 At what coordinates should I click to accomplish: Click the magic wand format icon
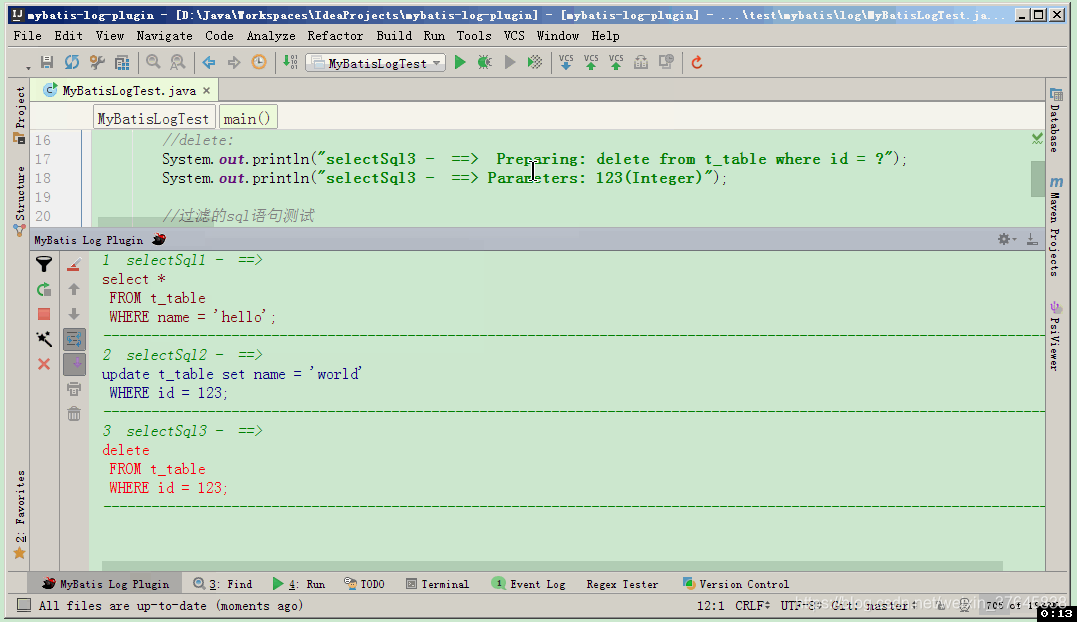(x=44, y=338)
